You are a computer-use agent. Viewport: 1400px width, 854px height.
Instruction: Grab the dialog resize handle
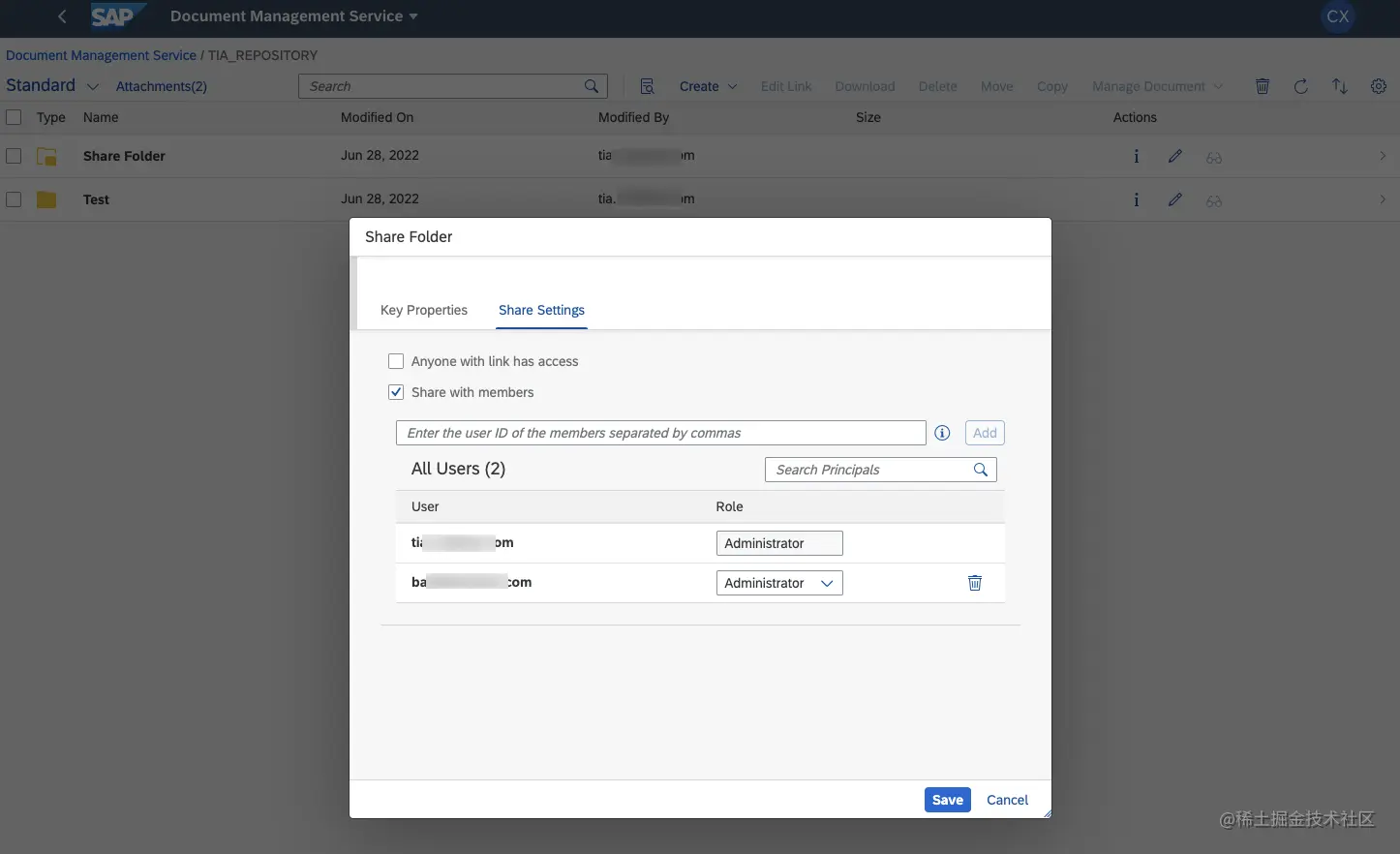click(x=1046, y=812)
